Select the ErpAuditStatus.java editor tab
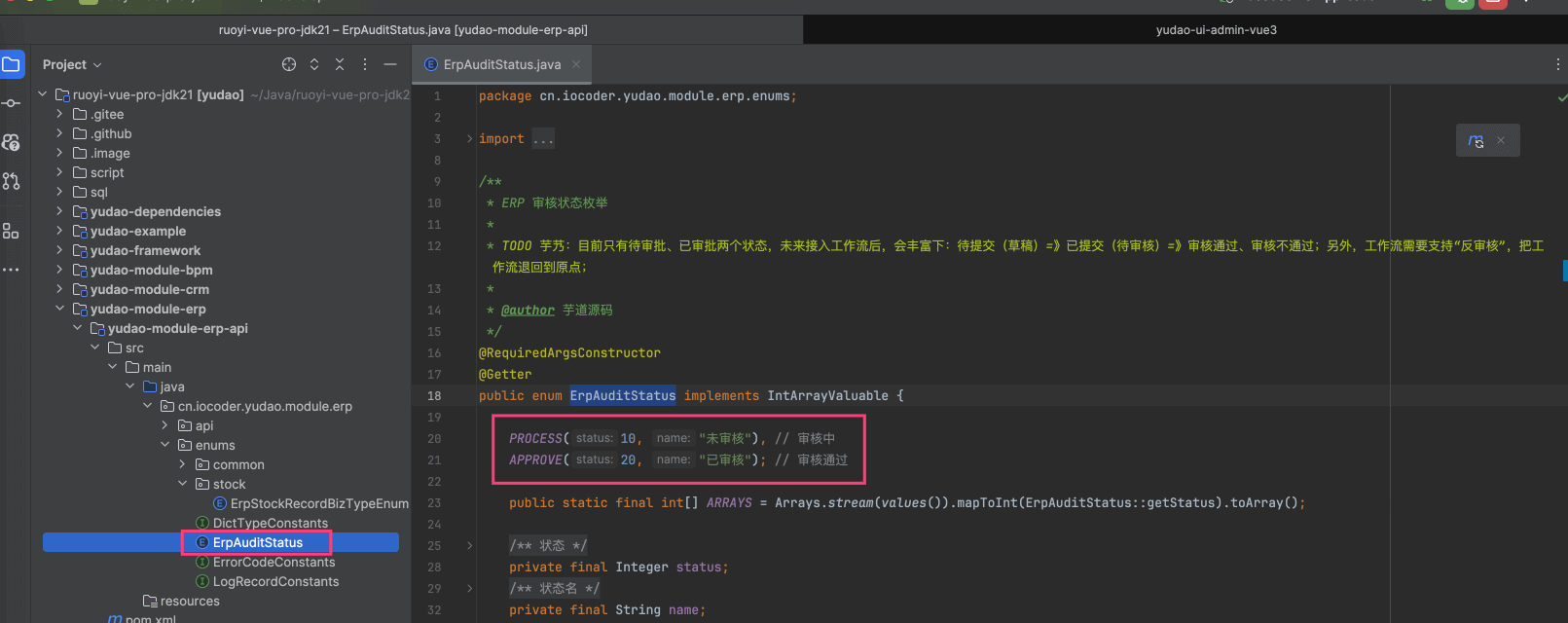This screenshot has height=623, width=1568. point(501,64)
